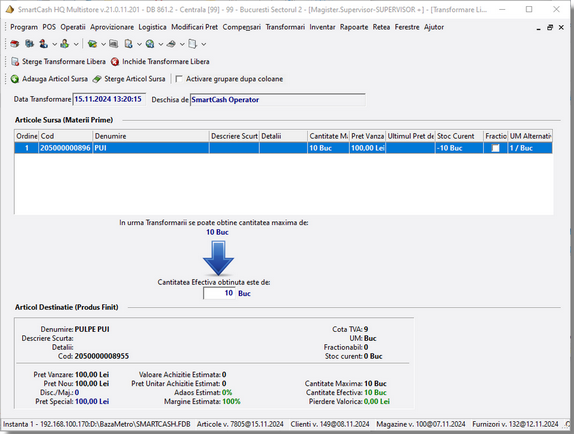574x434 pixels.
Task: Expand dropdown arrow next to globe icon
Action: point(161,44)
